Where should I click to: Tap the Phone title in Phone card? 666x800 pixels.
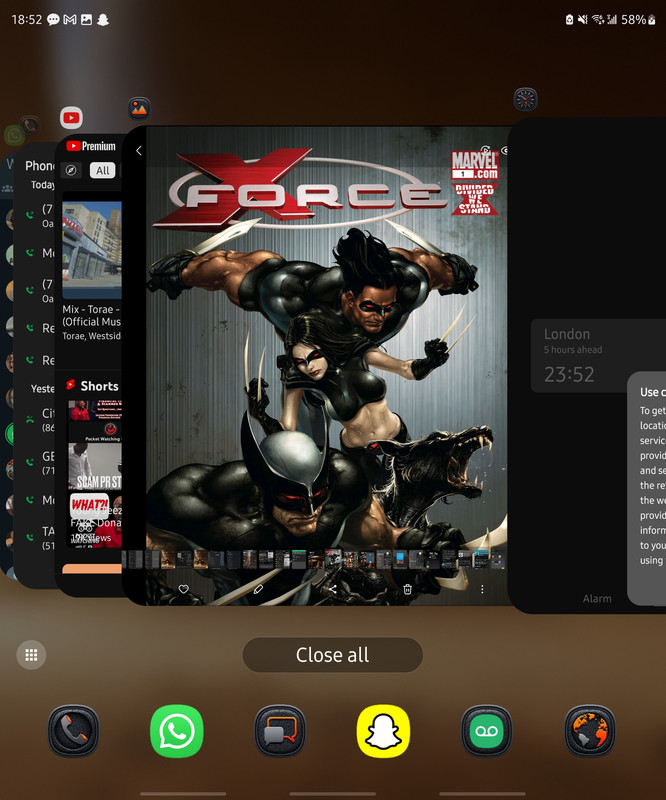pos(40,166)
